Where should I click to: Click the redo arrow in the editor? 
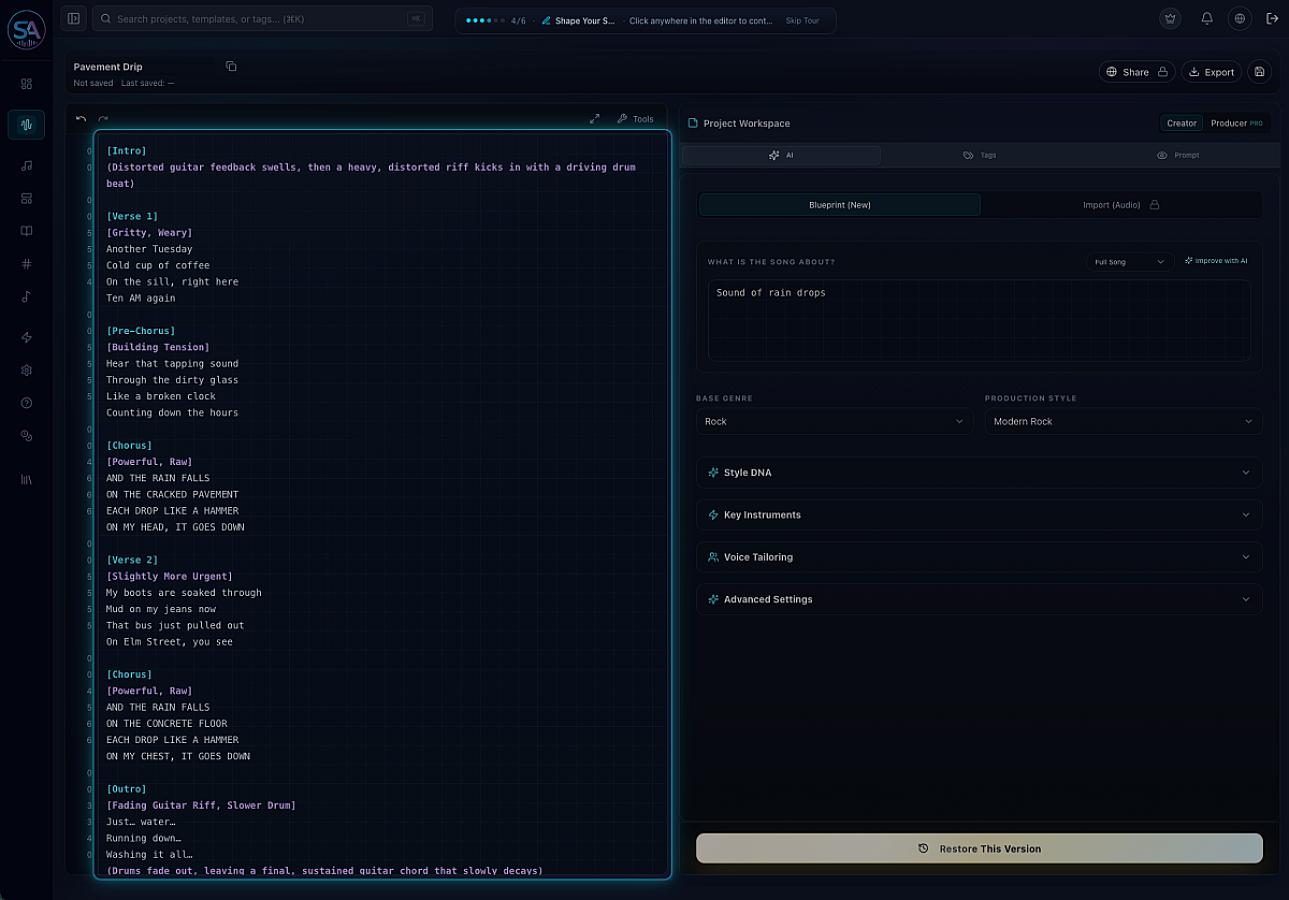pos(103,119)
